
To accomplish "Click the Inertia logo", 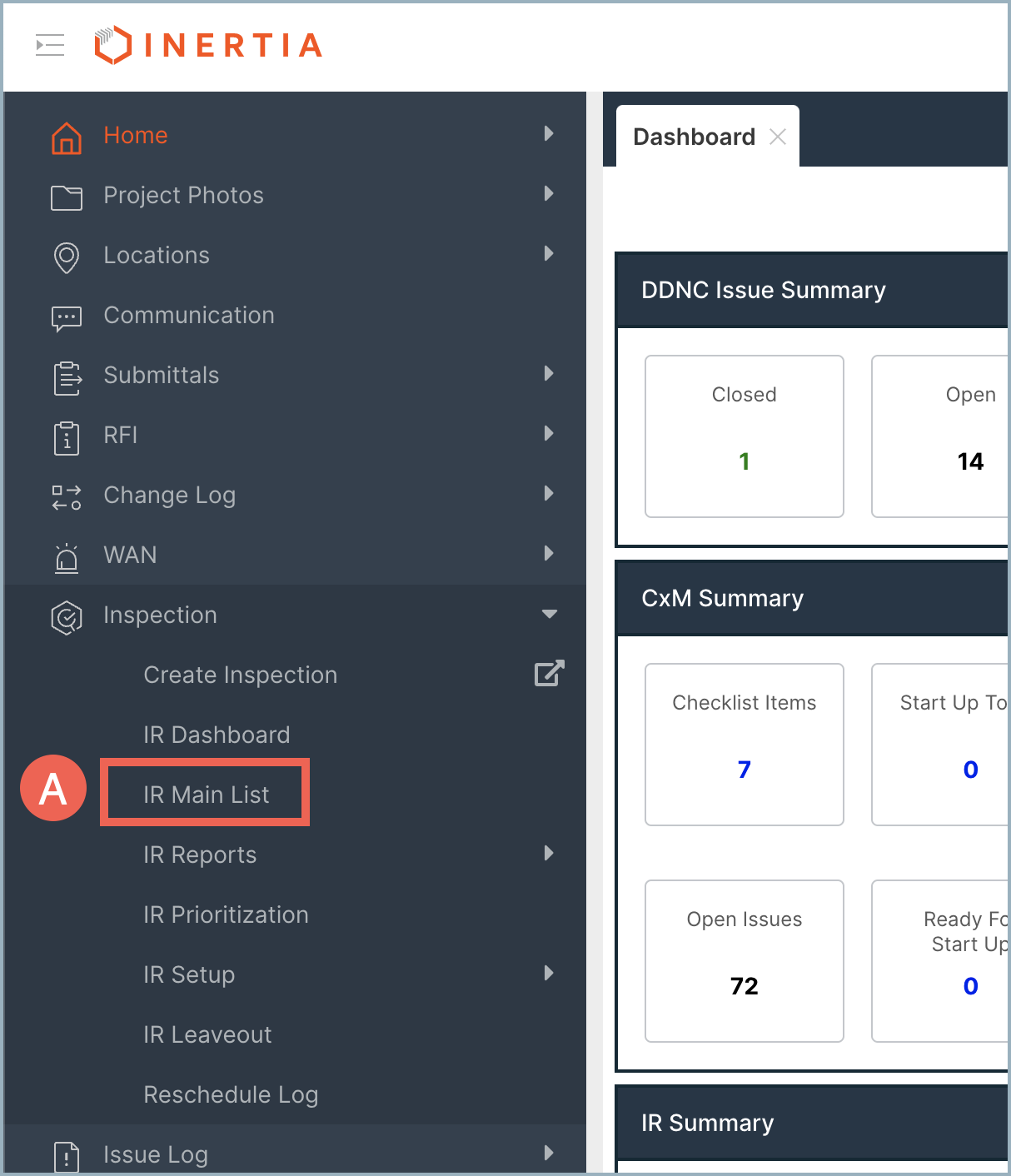I will point(208,45).
